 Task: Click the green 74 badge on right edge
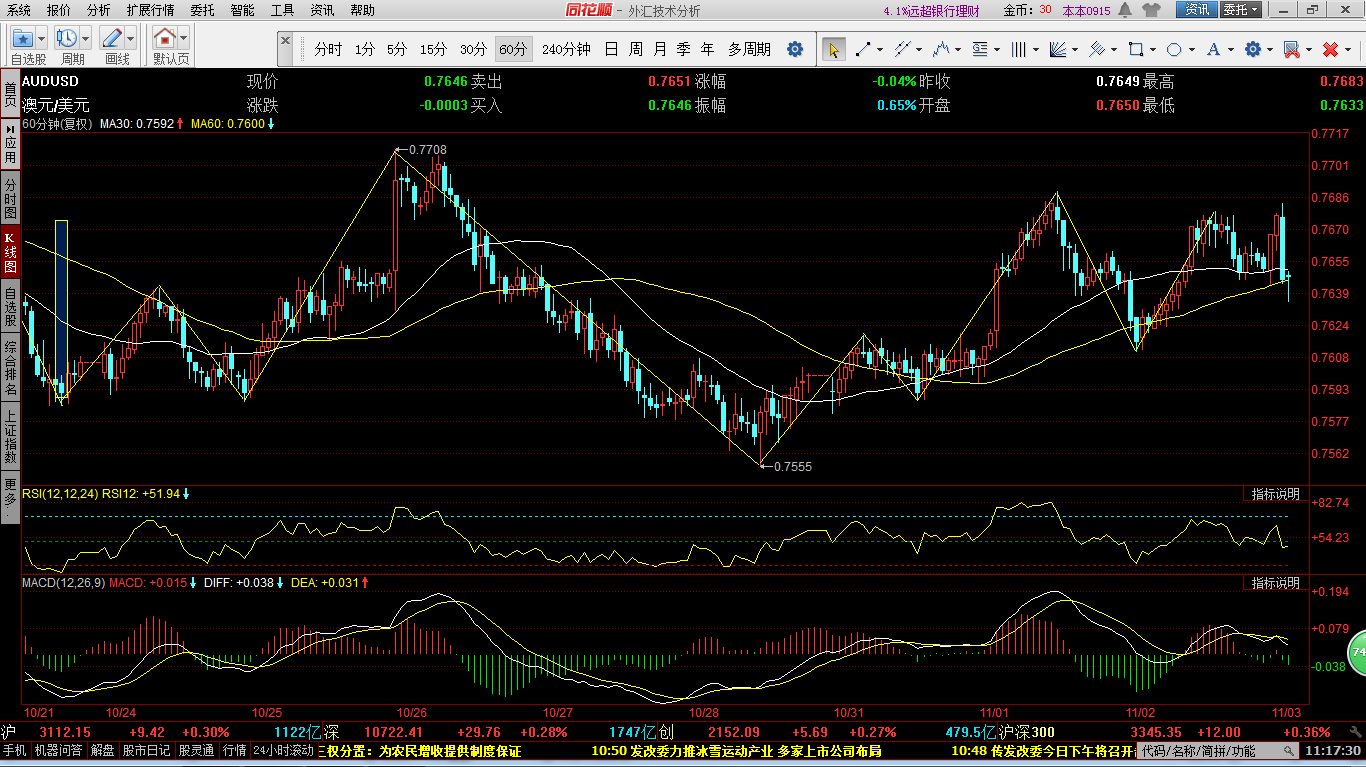tap(1357, 652)
